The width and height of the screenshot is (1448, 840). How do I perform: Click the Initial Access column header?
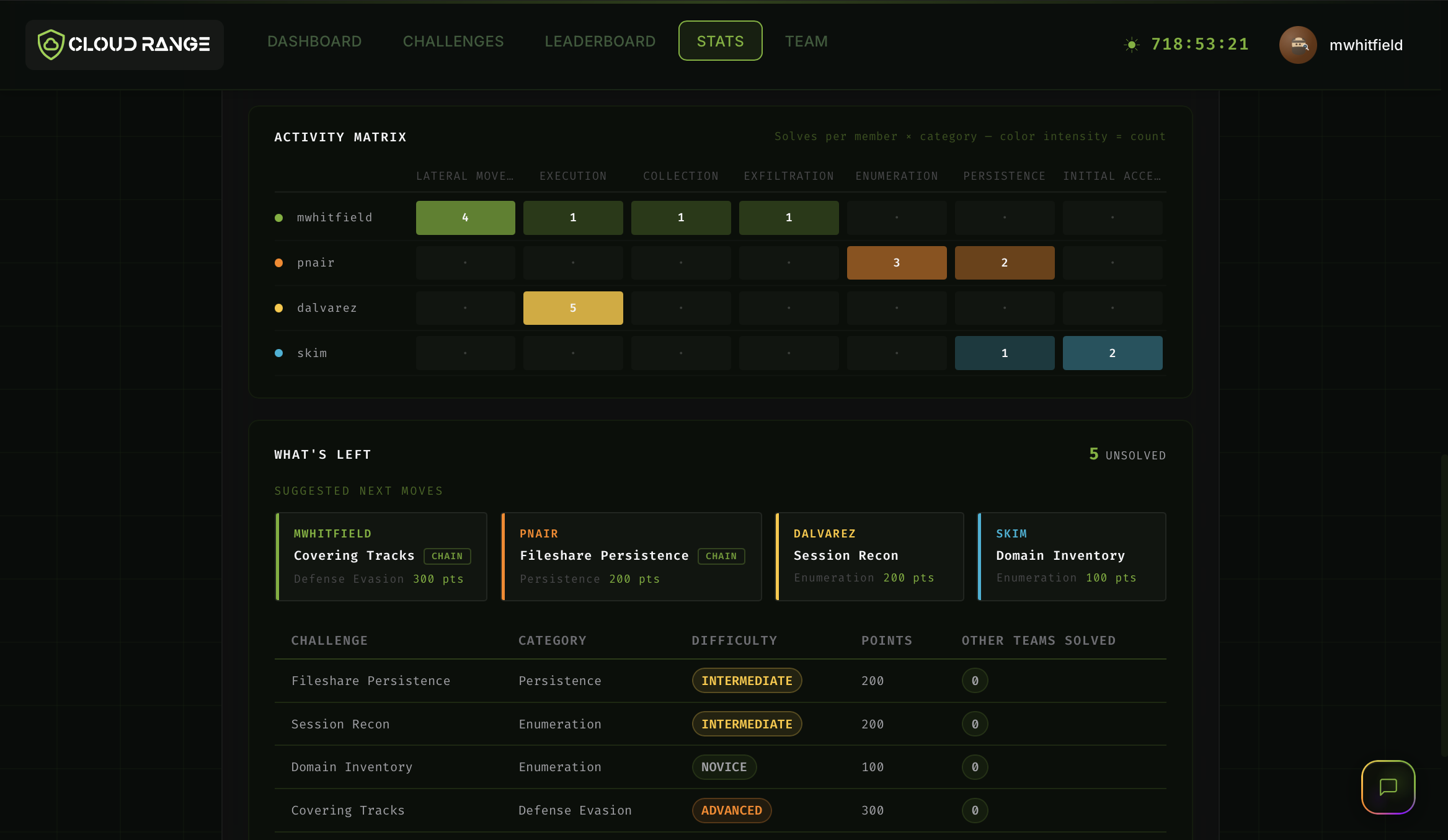tap(1113, 176)
